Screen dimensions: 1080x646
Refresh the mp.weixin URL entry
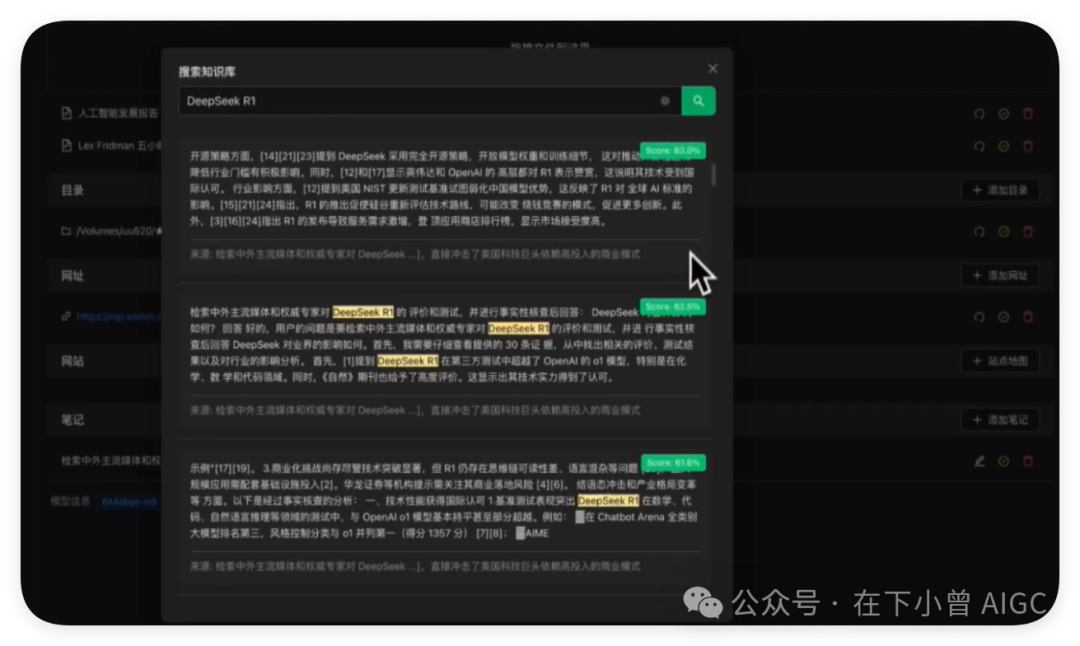(x=979, y=317)
